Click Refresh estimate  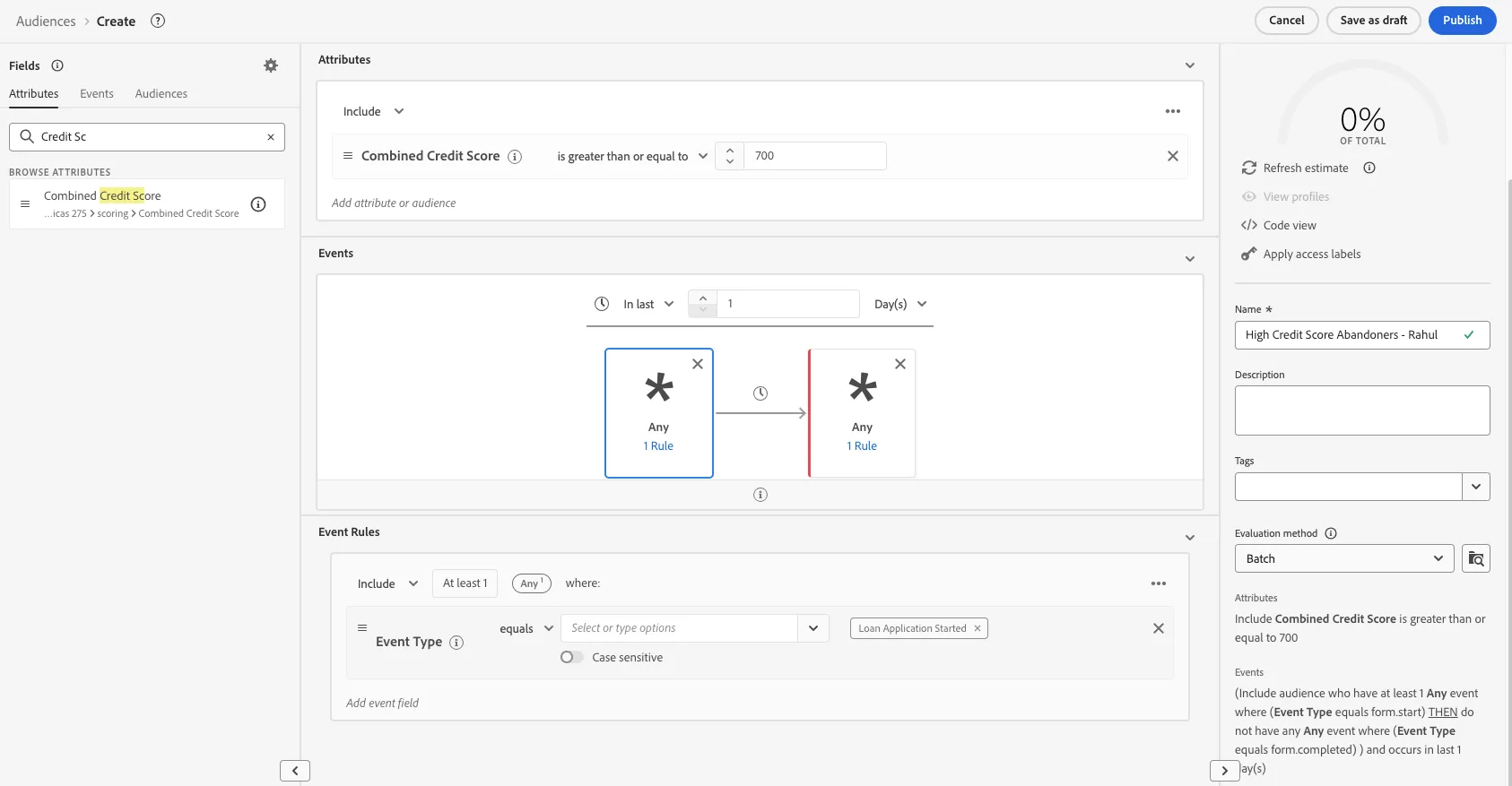click(1295, 168)
